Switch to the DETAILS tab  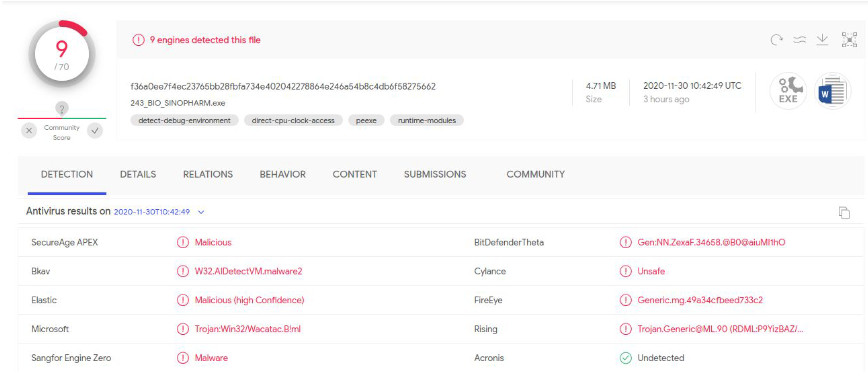click(138, 174)
